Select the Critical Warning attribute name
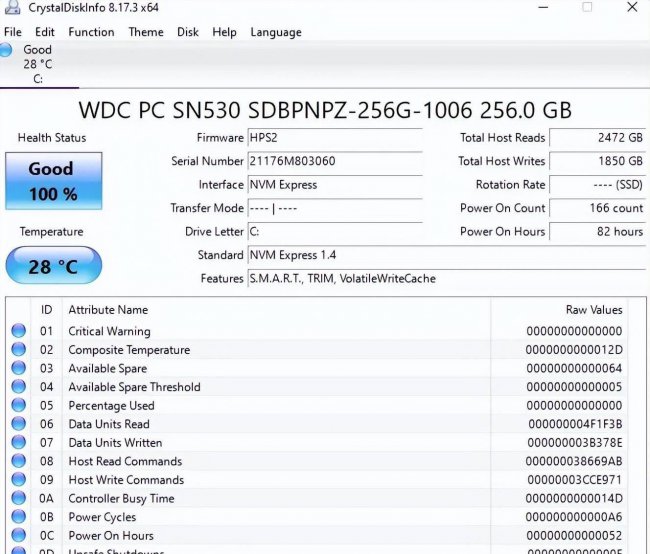650x554 pixels. click(x=109, y=331)
